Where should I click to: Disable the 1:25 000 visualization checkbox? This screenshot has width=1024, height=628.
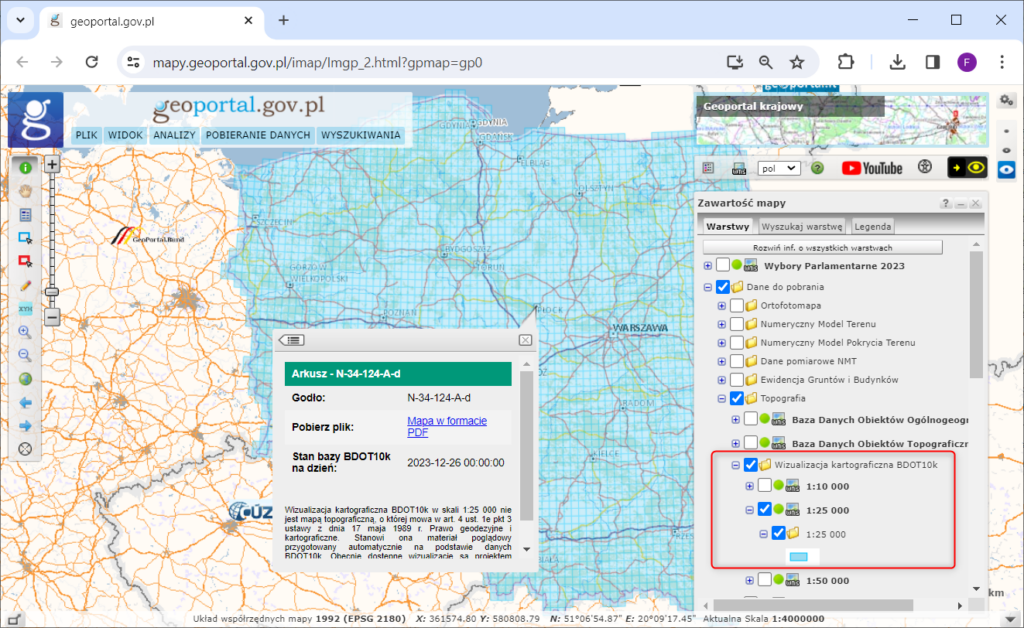click(763, 509)
